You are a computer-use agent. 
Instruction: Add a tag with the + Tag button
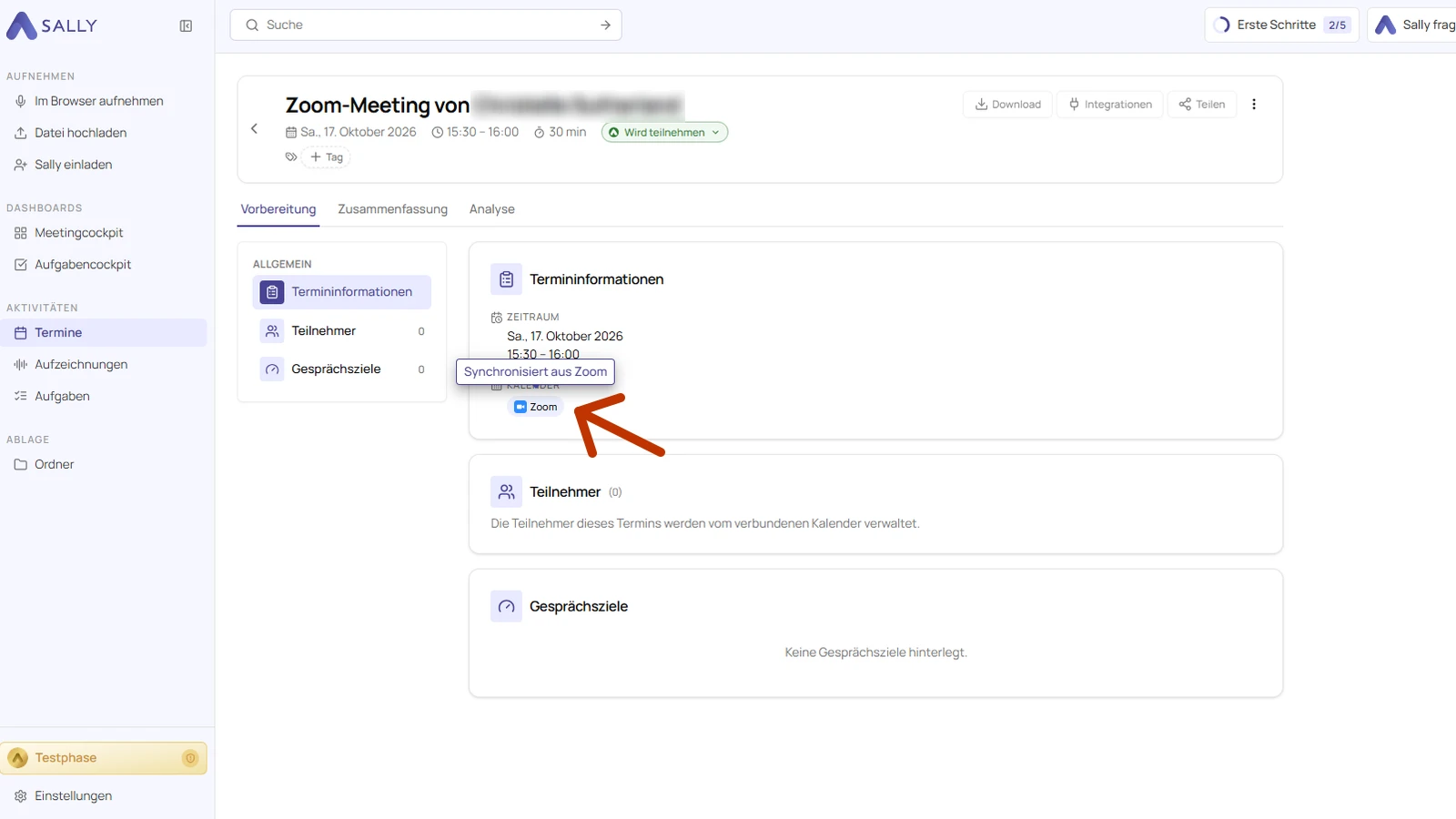(326, 157)
